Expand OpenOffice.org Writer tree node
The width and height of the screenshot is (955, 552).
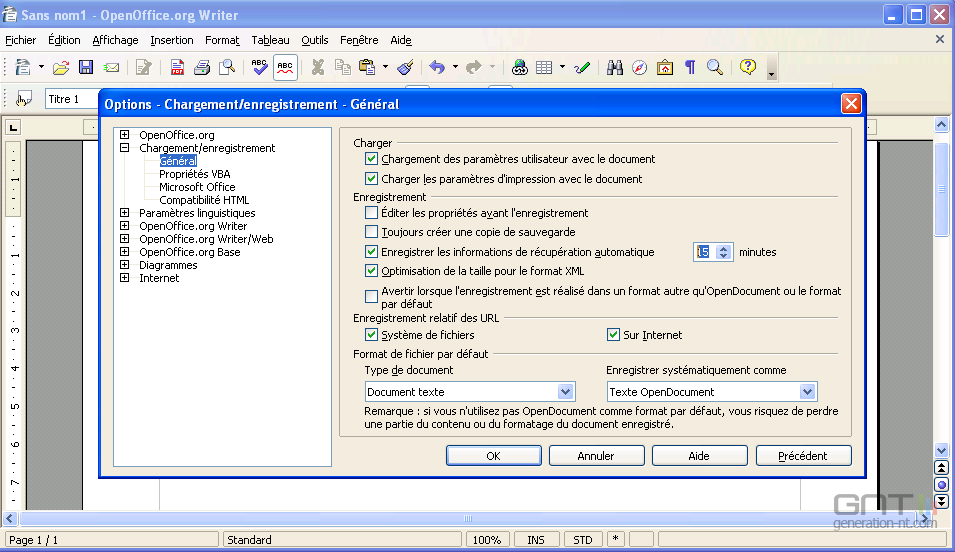(125, 225)
